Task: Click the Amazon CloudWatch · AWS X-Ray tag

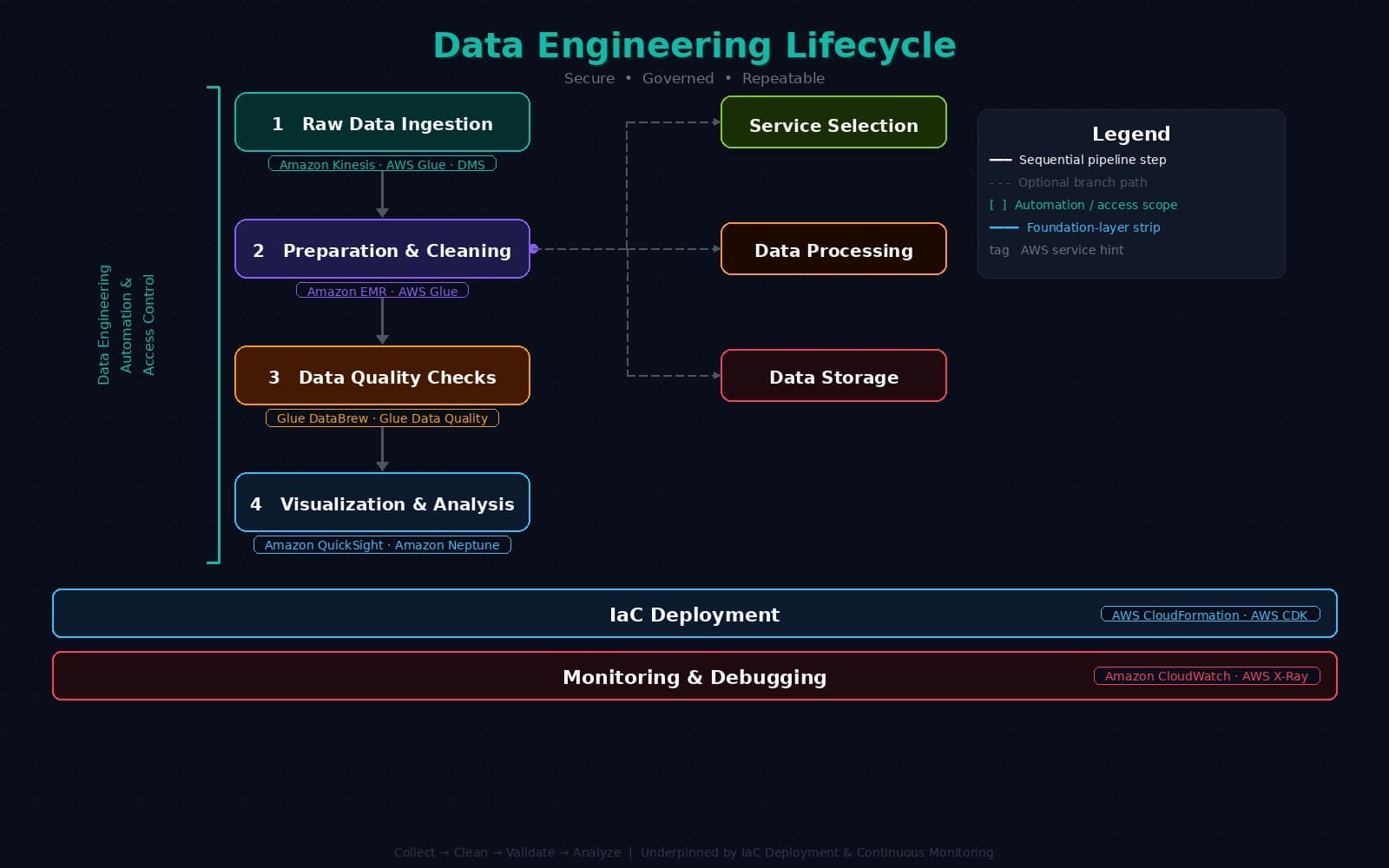Action: click(1206, 675)
